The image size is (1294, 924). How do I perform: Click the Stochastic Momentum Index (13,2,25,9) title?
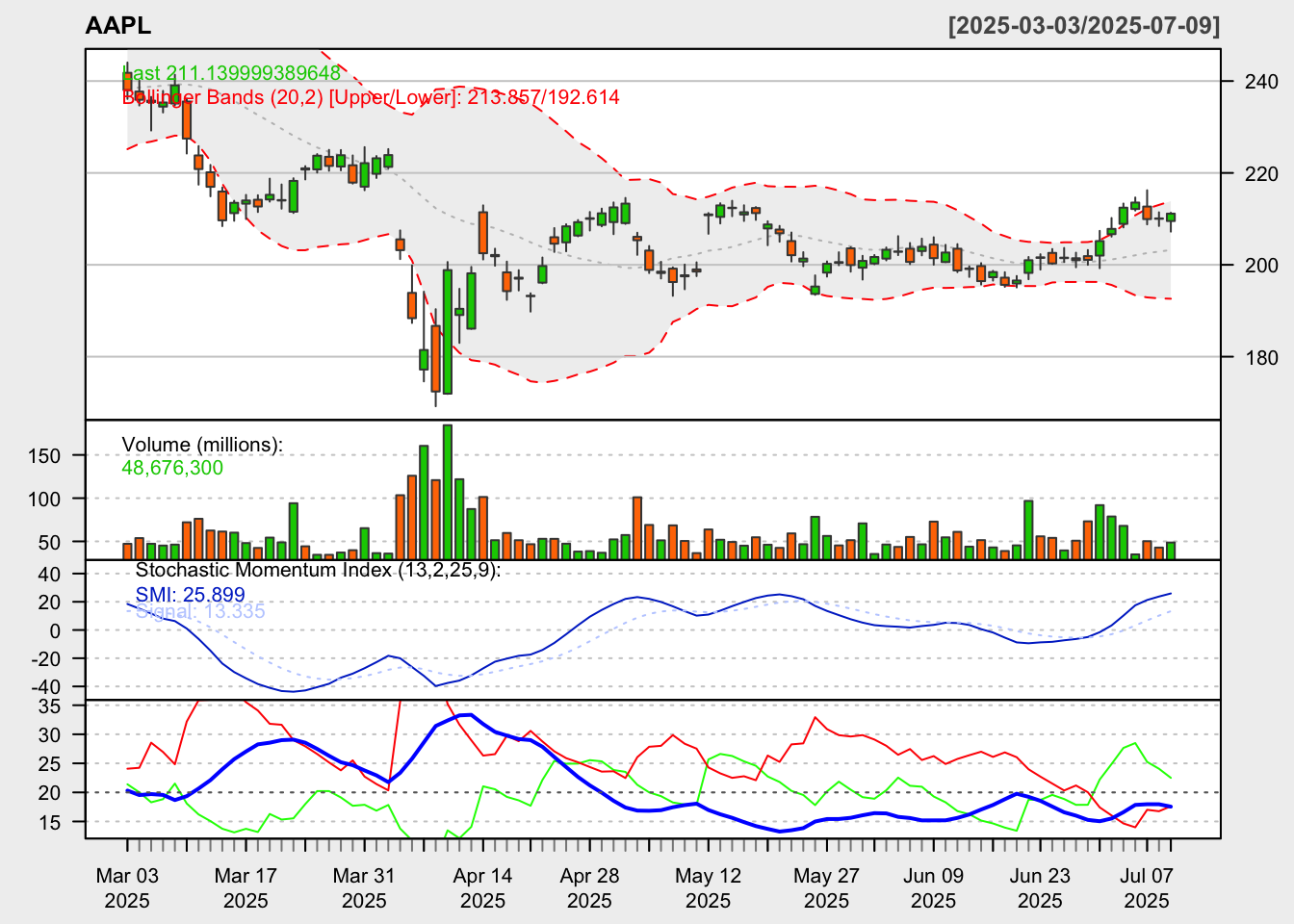click(x=319, y=570)
